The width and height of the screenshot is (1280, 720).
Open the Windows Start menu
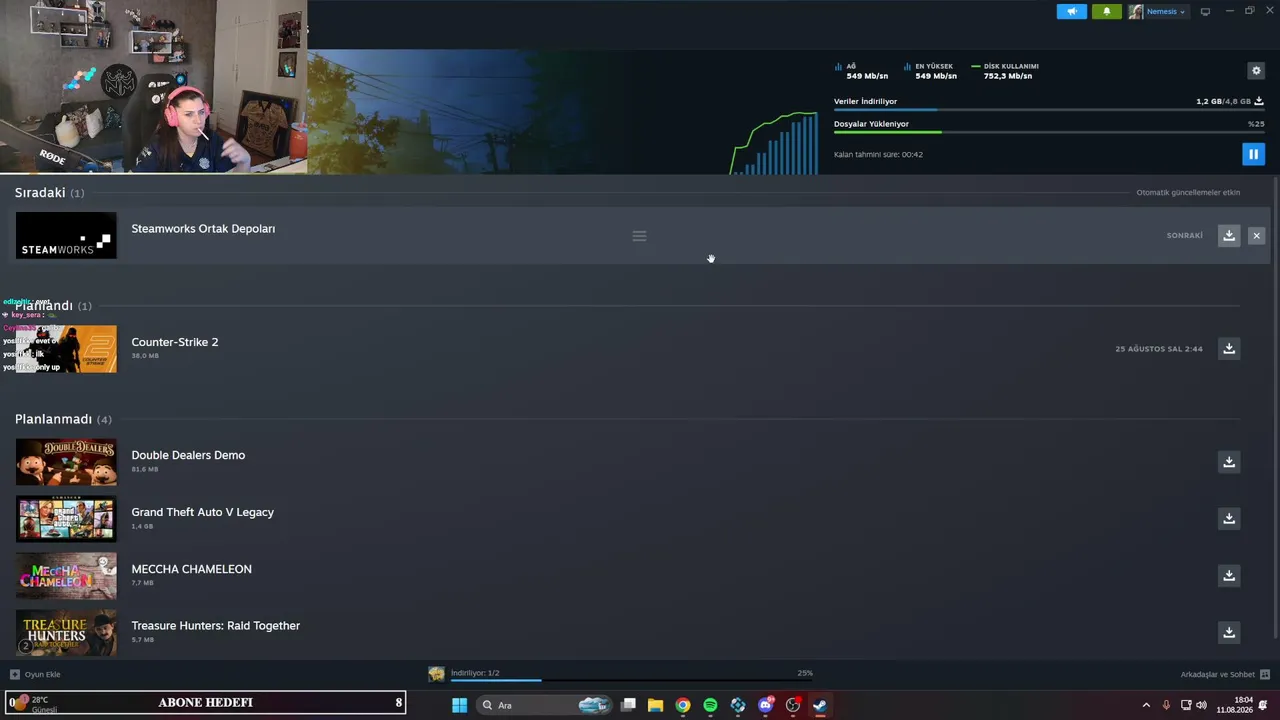[x=459, y=705]
